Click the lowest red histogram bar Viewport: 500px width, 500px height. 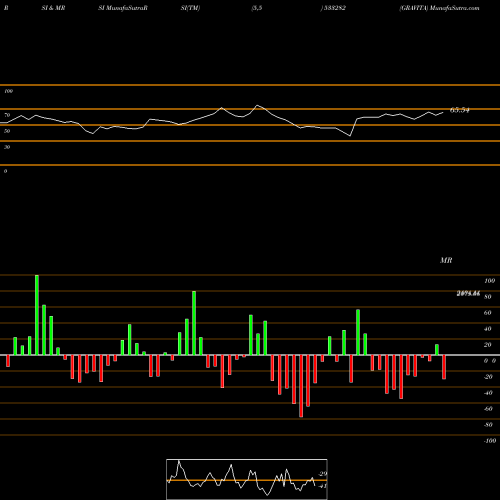click(x=301, y=386)
